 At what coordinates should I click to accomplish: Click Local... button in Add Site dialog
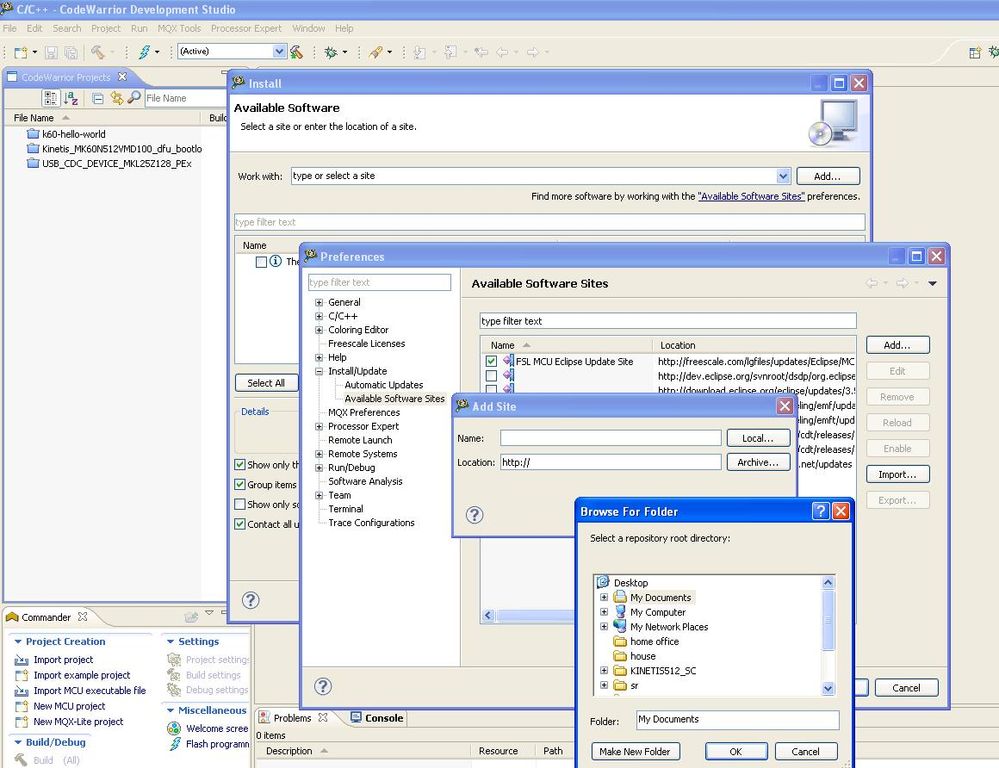[758, 438]
